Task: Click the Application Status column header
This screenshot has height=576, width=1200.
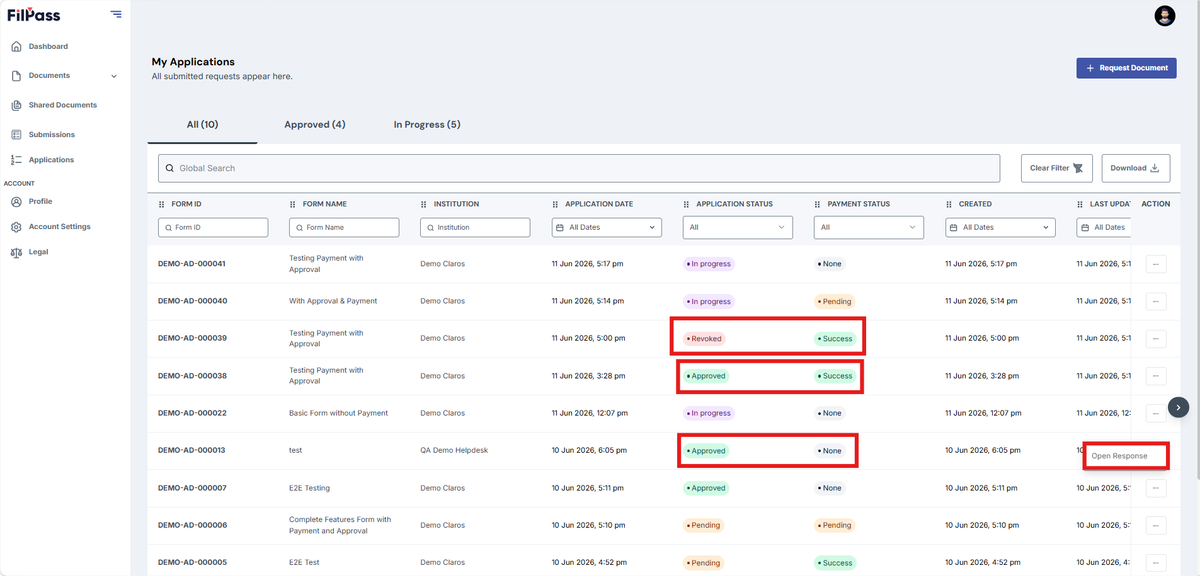Action: tap(734, 204)
